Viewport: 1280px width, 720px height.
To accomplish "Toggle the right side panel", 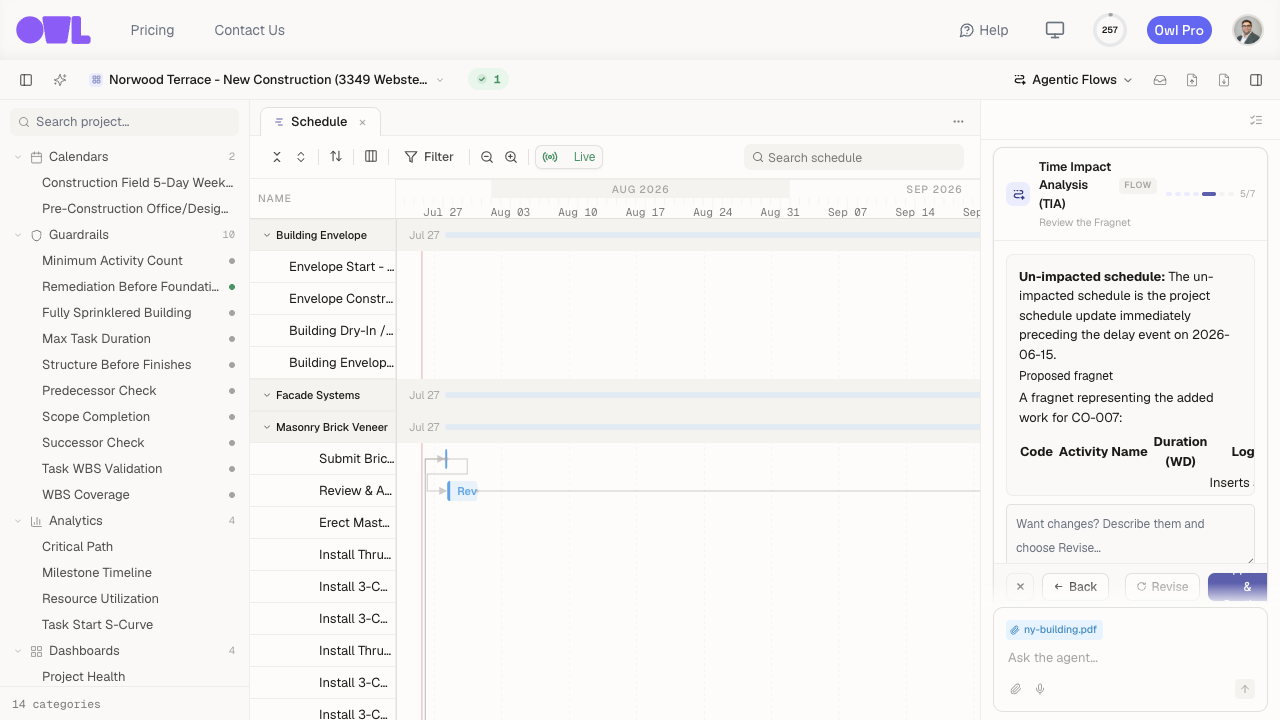I will coord(1256,80).
